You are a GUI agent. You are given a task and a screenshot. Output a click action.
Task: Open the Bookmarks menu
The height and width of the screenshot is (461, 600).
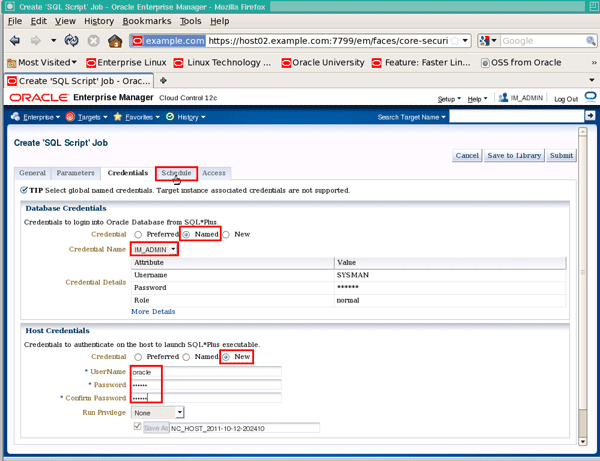click(147, 21)
